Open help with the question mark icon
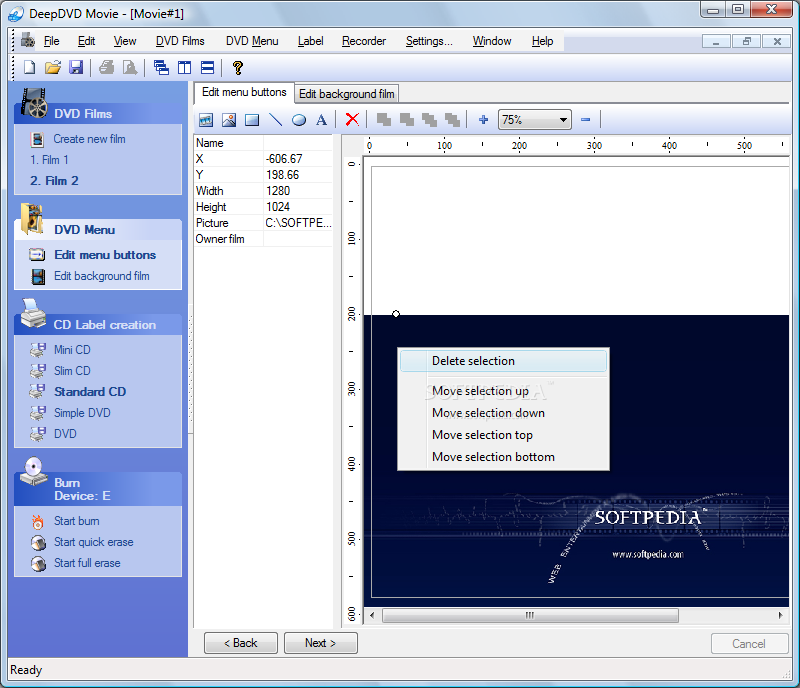The width and height of the screenshot is (800, 688). 237,67
